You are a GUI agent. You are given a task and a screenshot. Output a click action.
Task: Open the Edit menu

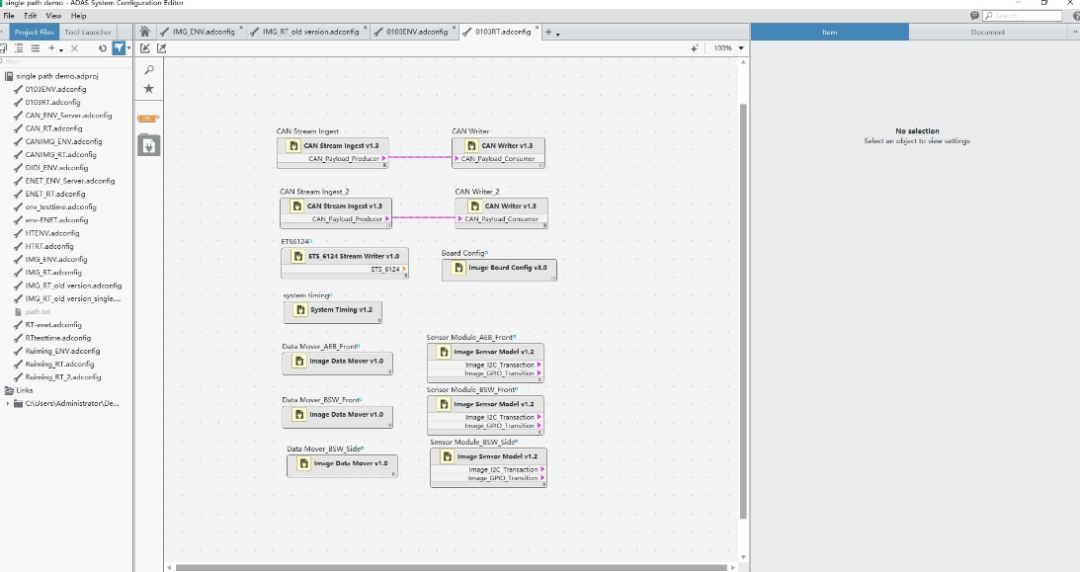31,16
